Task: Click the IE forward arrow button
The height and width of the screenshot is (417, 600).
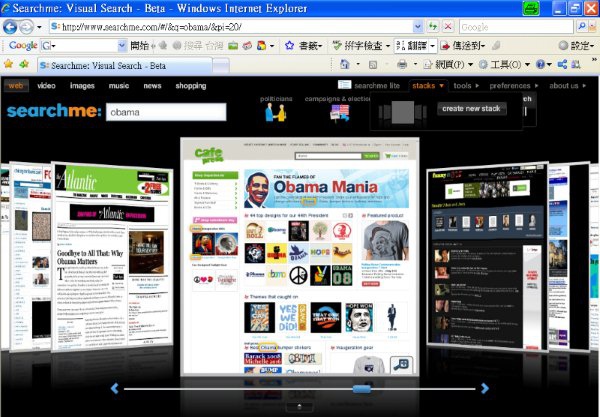Action: click(26, 27)
